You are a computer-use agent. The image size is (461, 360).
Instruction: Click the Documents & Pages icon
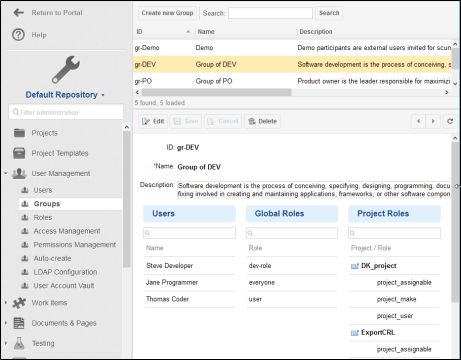(x=19, y=323)
